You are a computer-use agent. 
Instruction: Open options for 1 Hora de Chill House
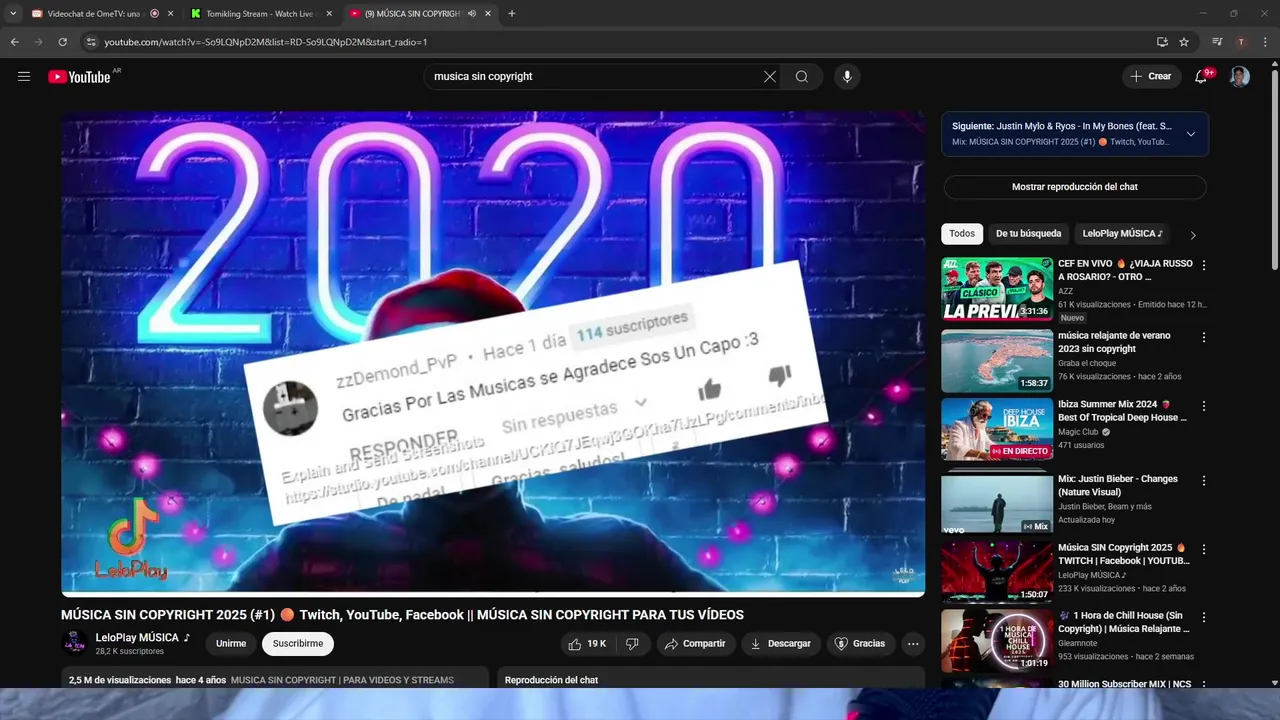coord(1204,617)
